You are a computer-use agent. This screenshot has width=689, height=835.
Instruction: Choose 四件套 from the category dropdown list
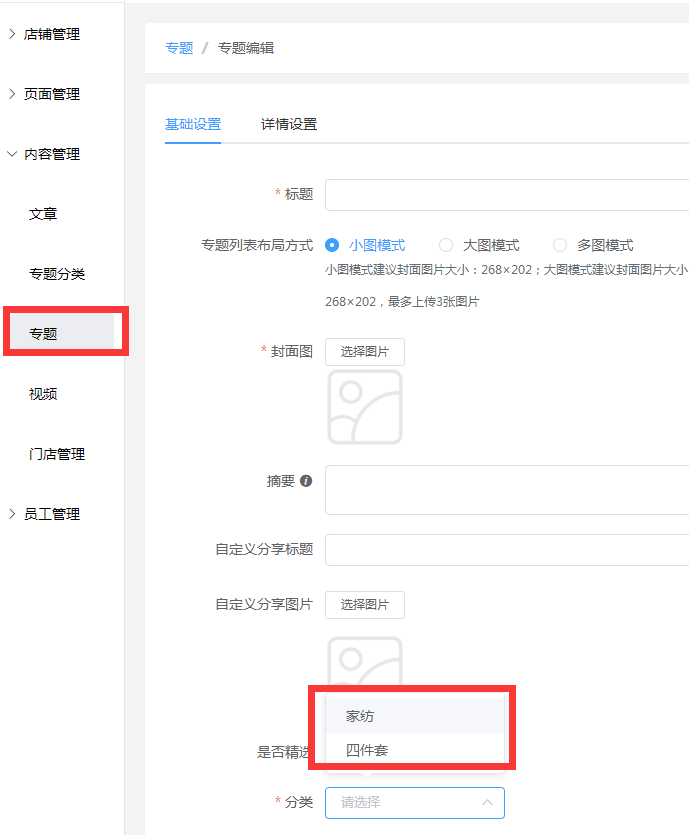coord(415,750)
